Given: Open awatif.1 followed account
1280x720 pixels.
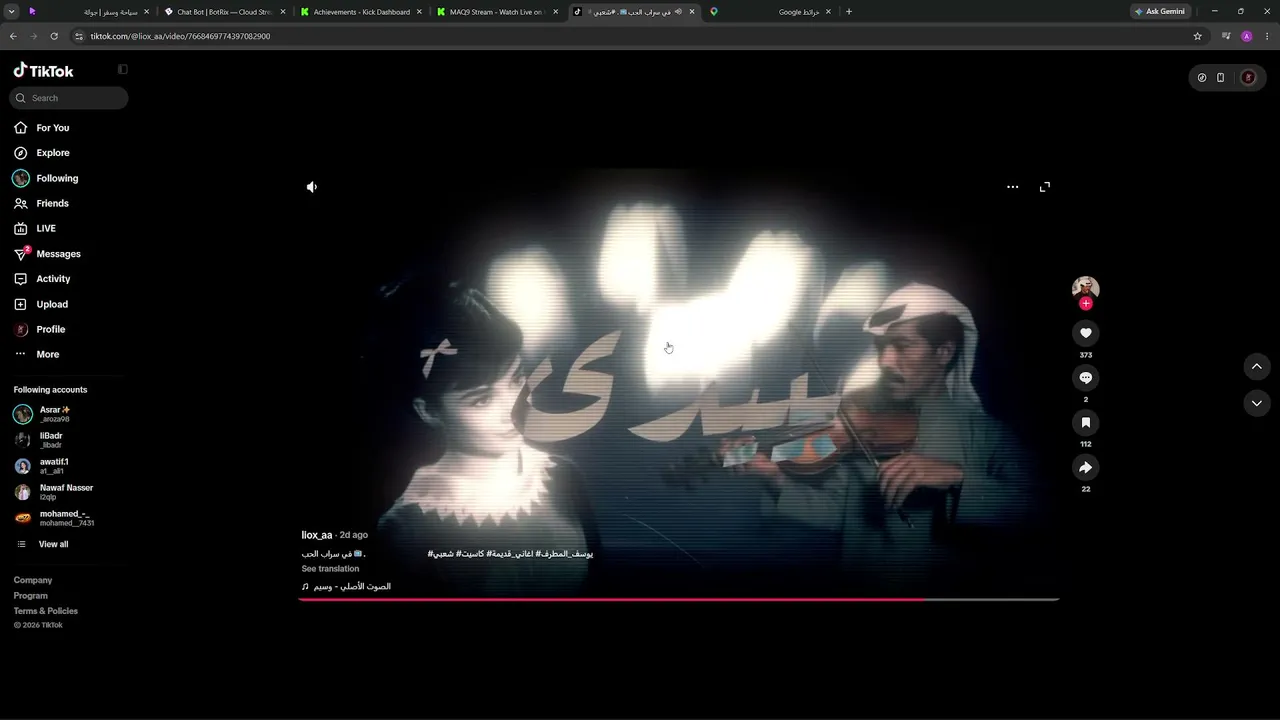Looking at the screenshot, I should [x=41, y=466].
